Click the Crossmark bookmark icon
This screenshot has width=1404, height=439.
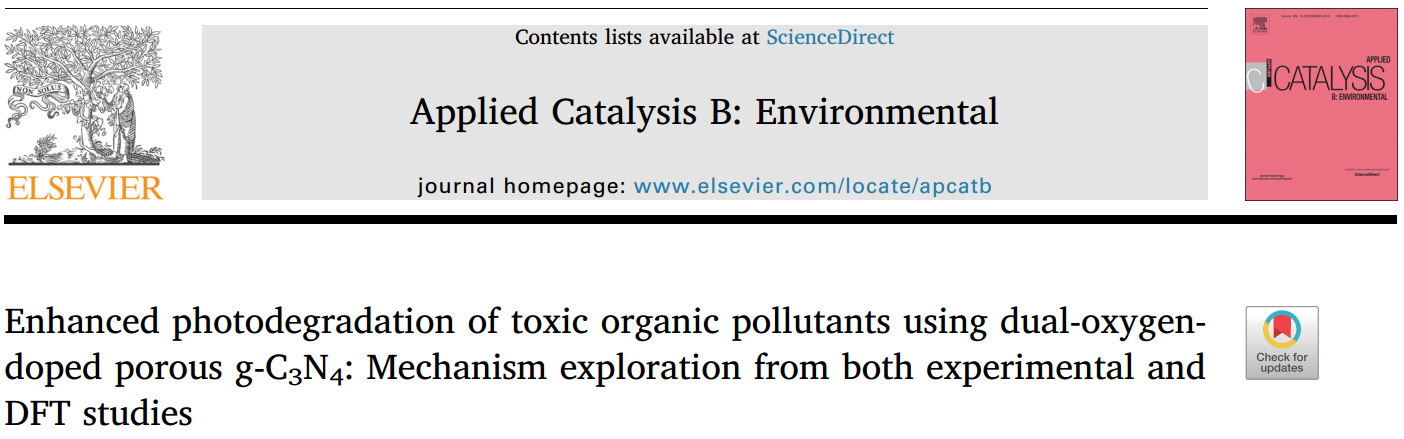pyautogui.click(x=1281, y=331)
